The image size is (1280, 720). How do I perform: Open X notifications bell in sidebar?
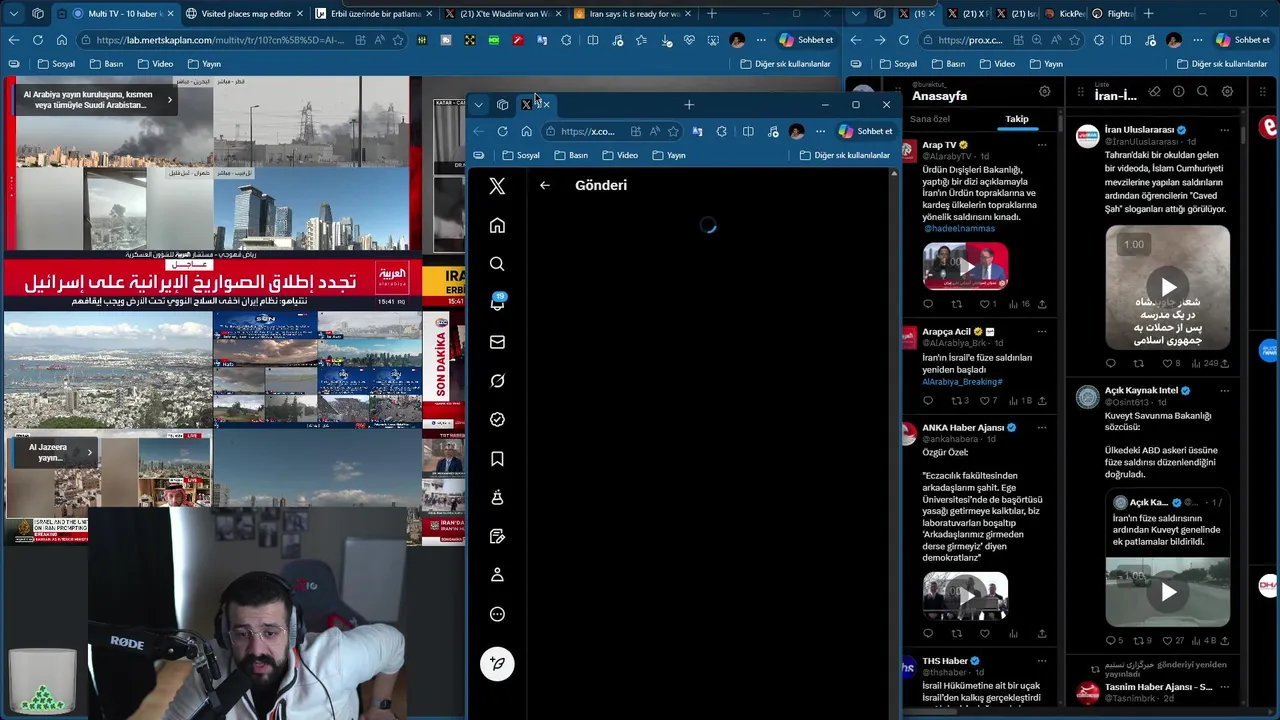(497, 303)
